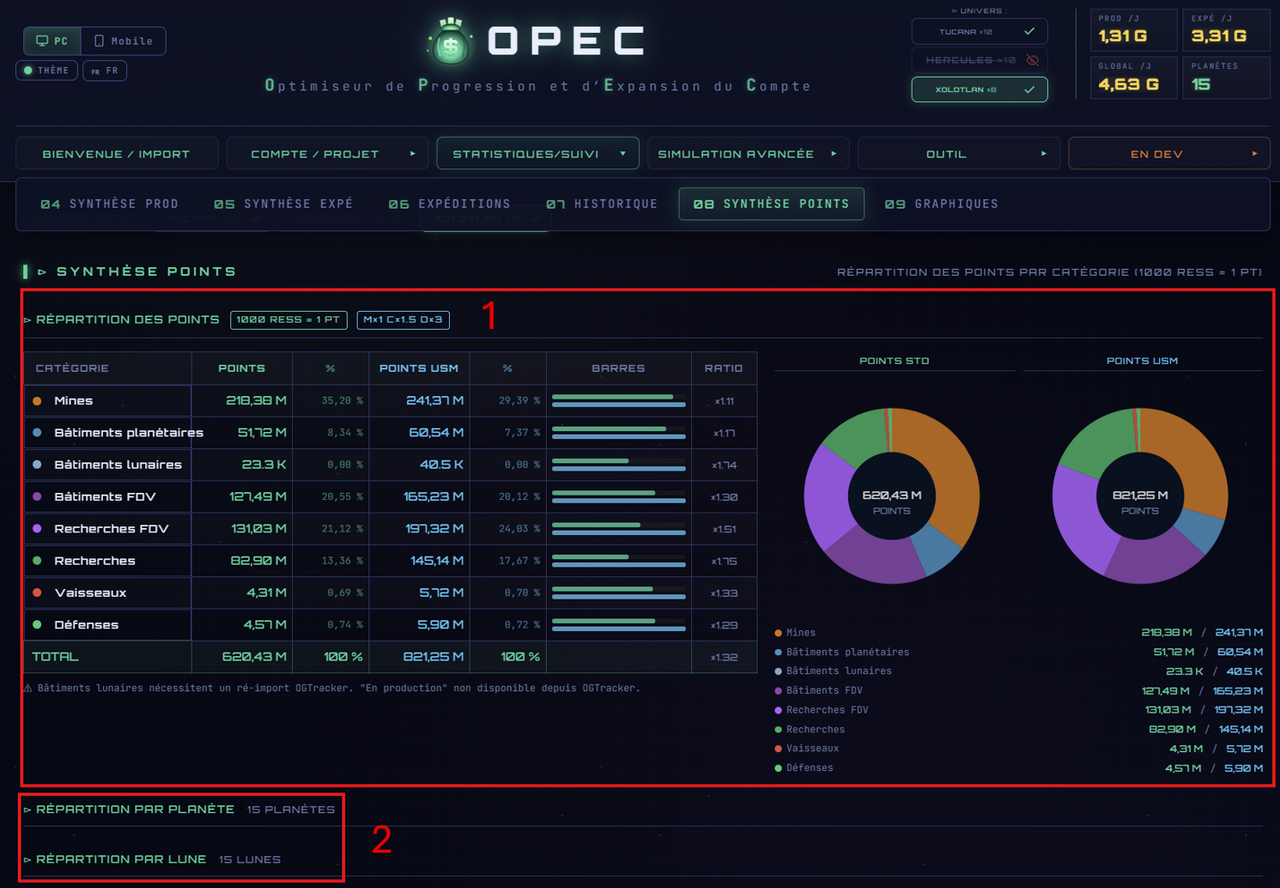Click the POINTS STD donut chart center
This screenshot has width=1280, height=888.
coord(892,496)
